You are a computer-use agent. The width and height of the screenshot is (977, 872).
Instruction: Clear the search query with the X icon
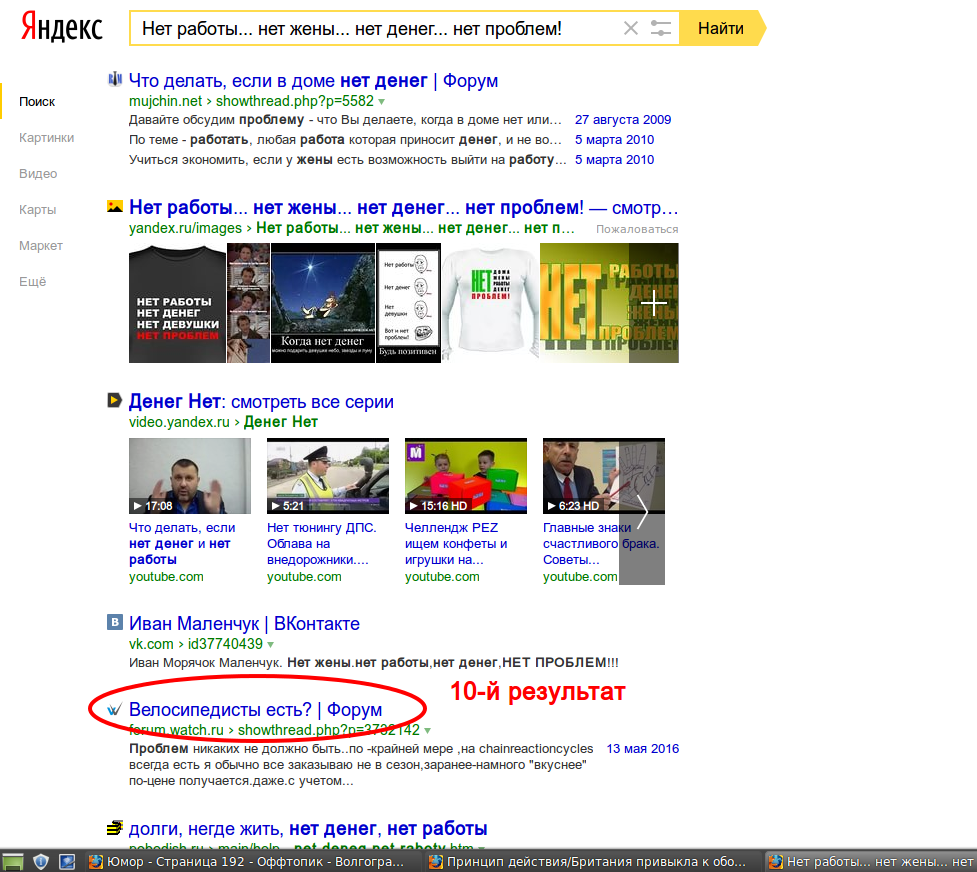click(631, 28)
